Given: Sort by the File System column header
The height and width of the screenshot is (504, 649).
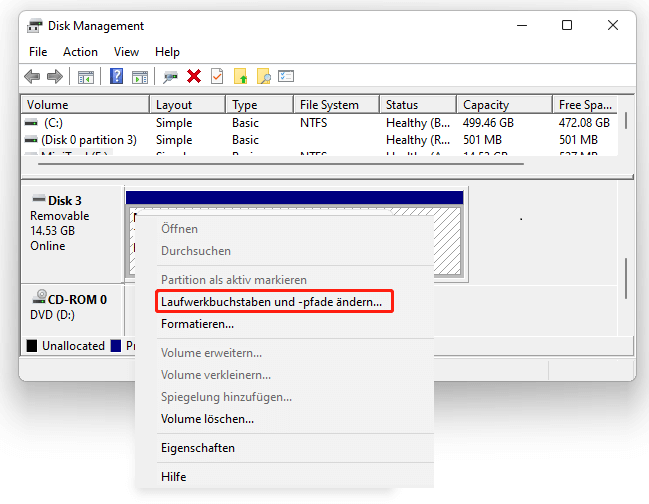Looking at the screenshot, I should [x=337, y=105].
